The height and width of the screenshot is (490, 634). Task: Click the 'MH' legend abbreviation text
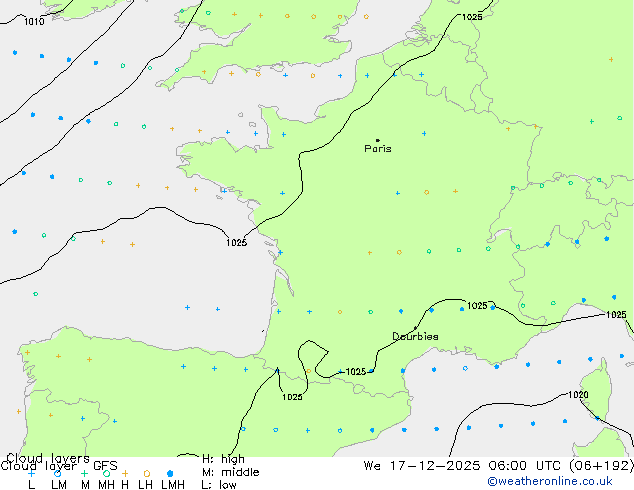tap(106, 485)
